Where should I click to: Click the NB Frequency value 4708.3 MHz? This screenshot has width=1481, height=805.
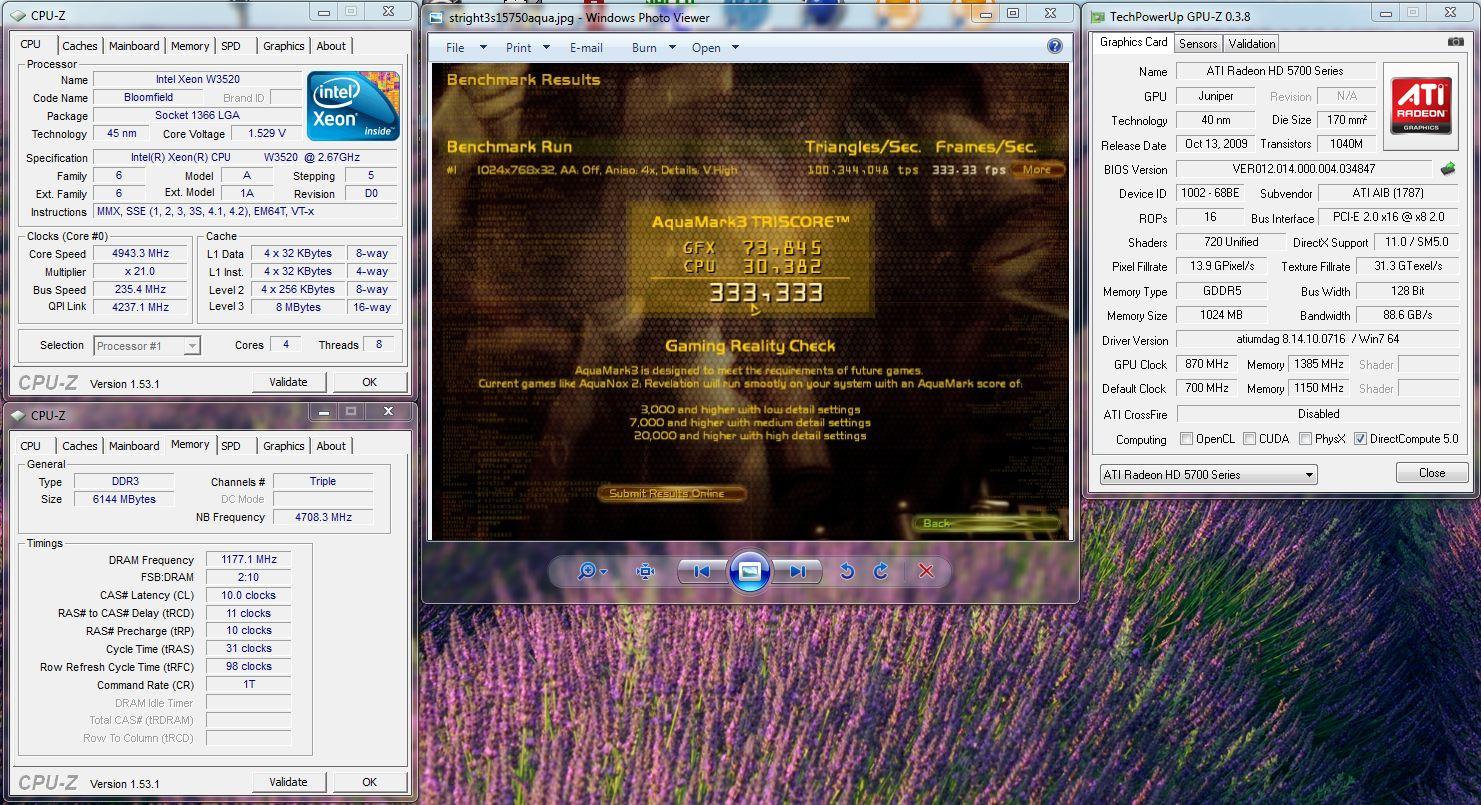pos(323,517)
